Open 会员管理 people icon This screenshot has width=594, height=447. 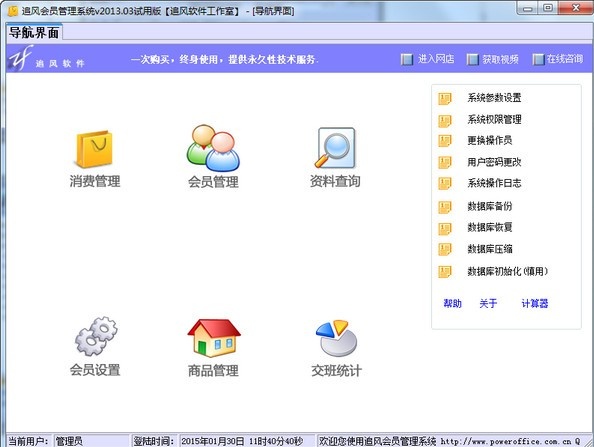[213, 148]
